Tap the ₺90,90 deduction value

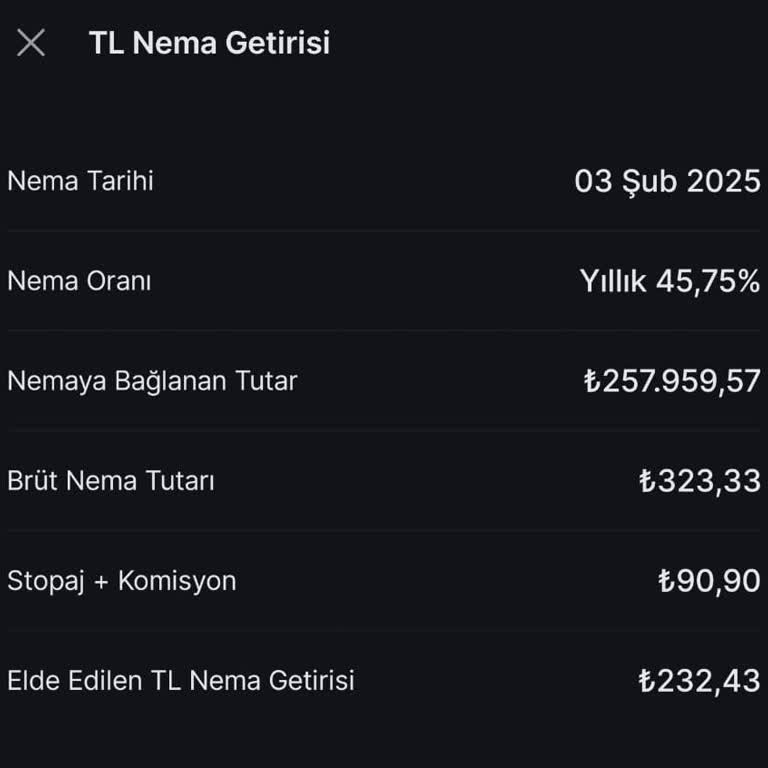point(709,581)
